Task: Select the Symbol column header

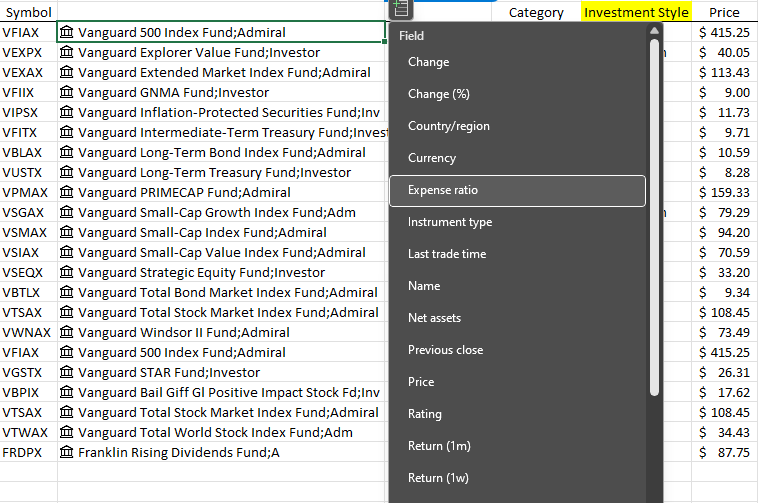Action: [29, 12]
